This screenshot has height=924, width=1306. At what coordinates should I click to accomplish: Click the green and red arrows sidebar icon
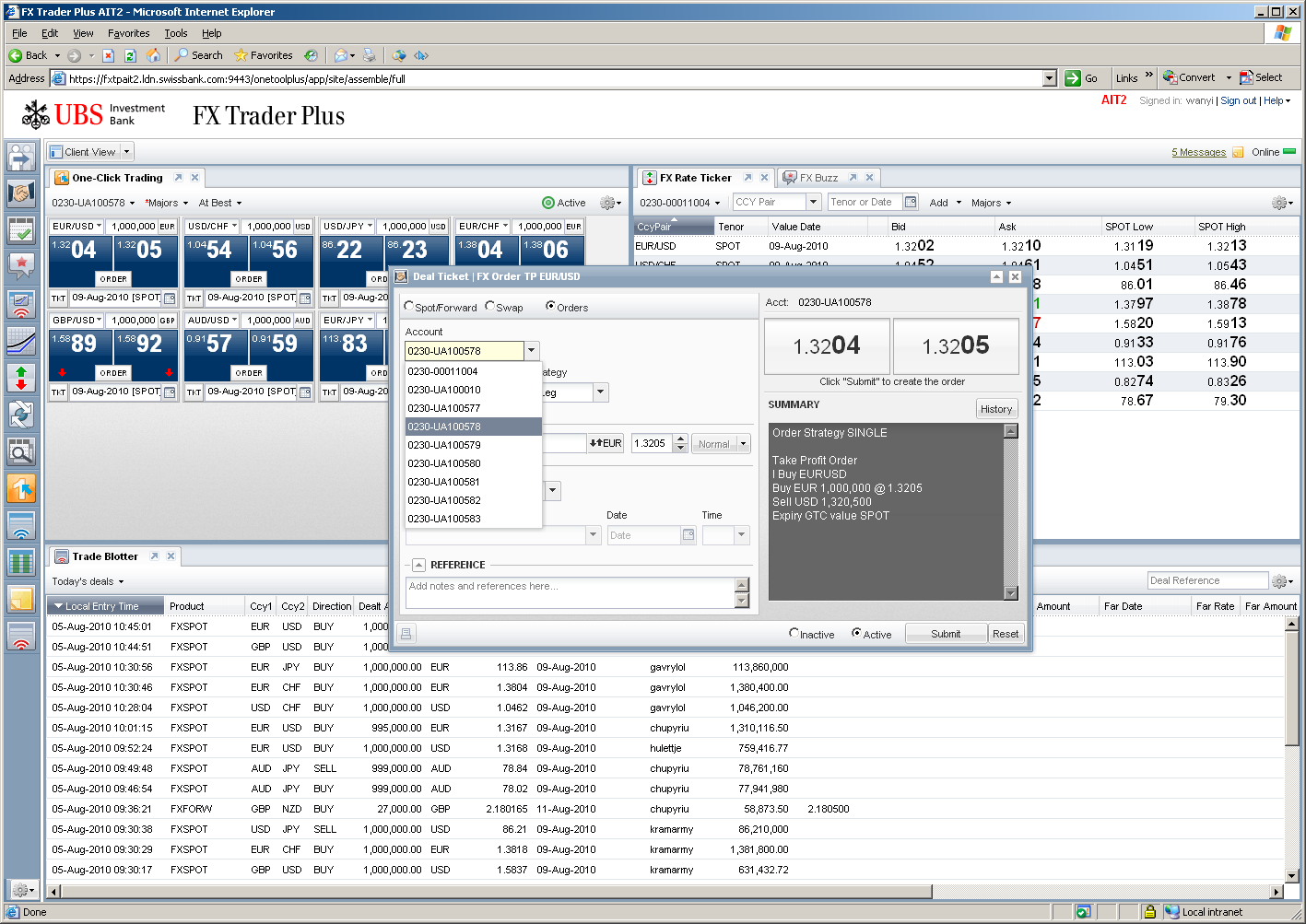click(x=20, y=378)
